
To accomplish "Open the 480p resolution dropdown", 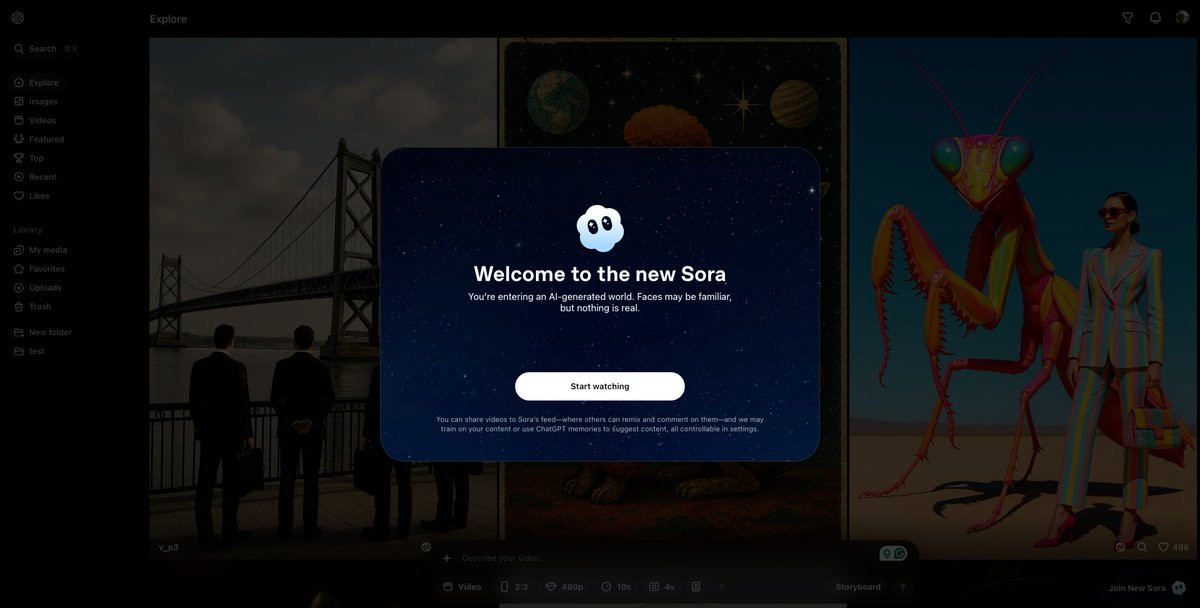I will (565, 587).
